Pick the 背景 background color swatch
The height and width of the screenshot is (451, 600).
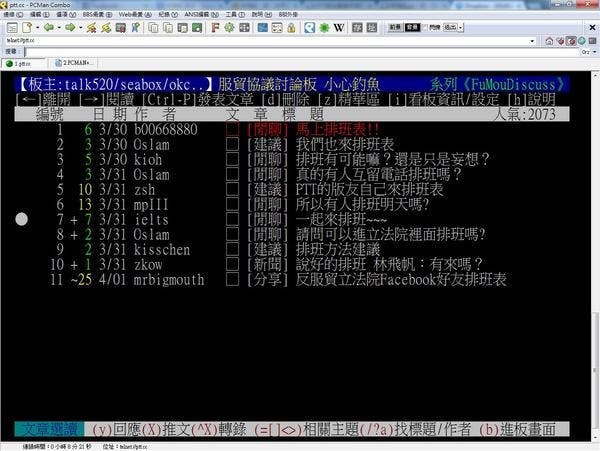pos(412,27)
